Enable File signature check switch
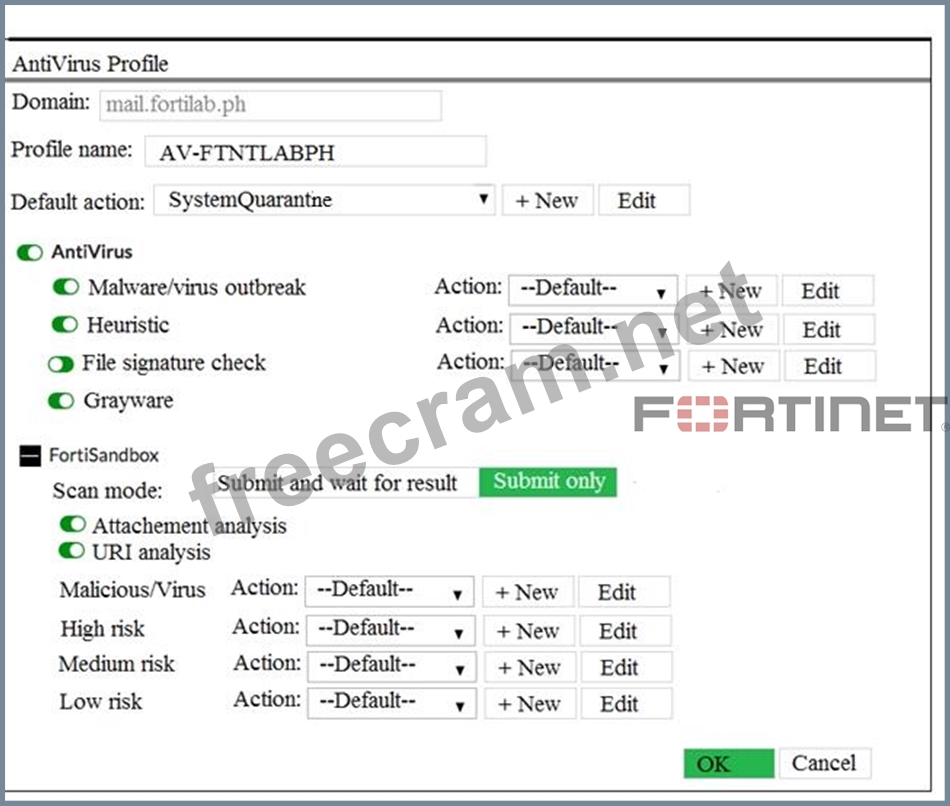This screenshot has height=806, width=950. pyautogui.click(x=61, y=364)
